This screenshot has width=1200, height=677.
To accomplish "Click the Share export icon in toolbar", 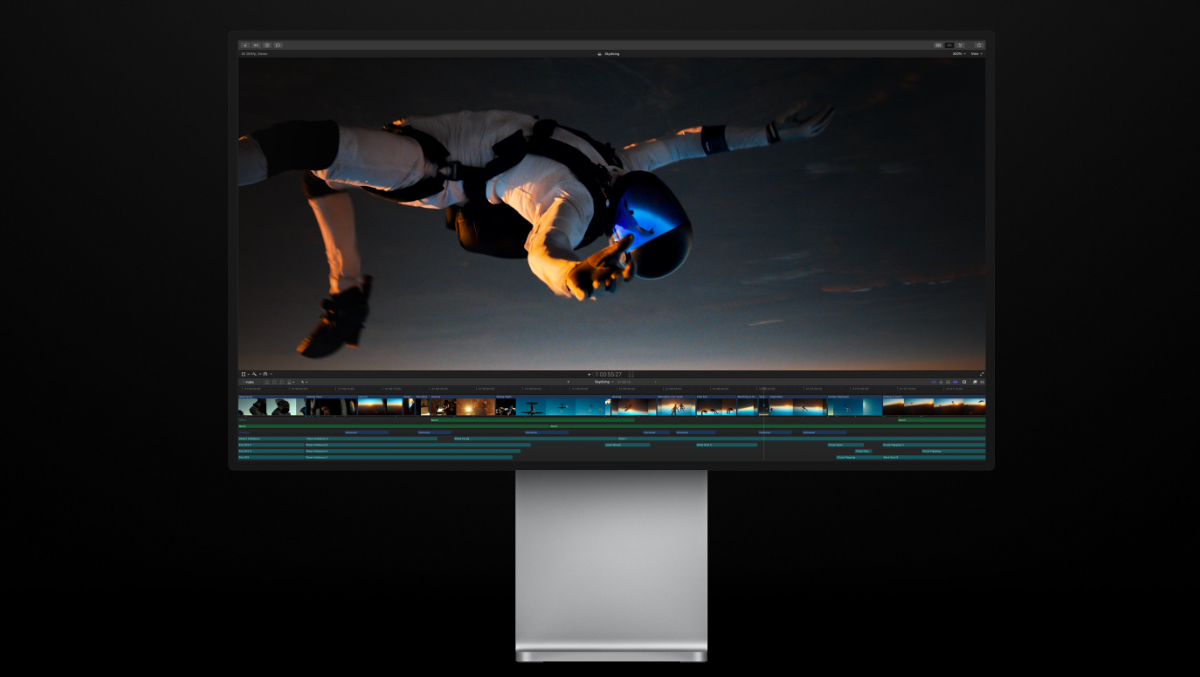I will (x=979, y=45).
